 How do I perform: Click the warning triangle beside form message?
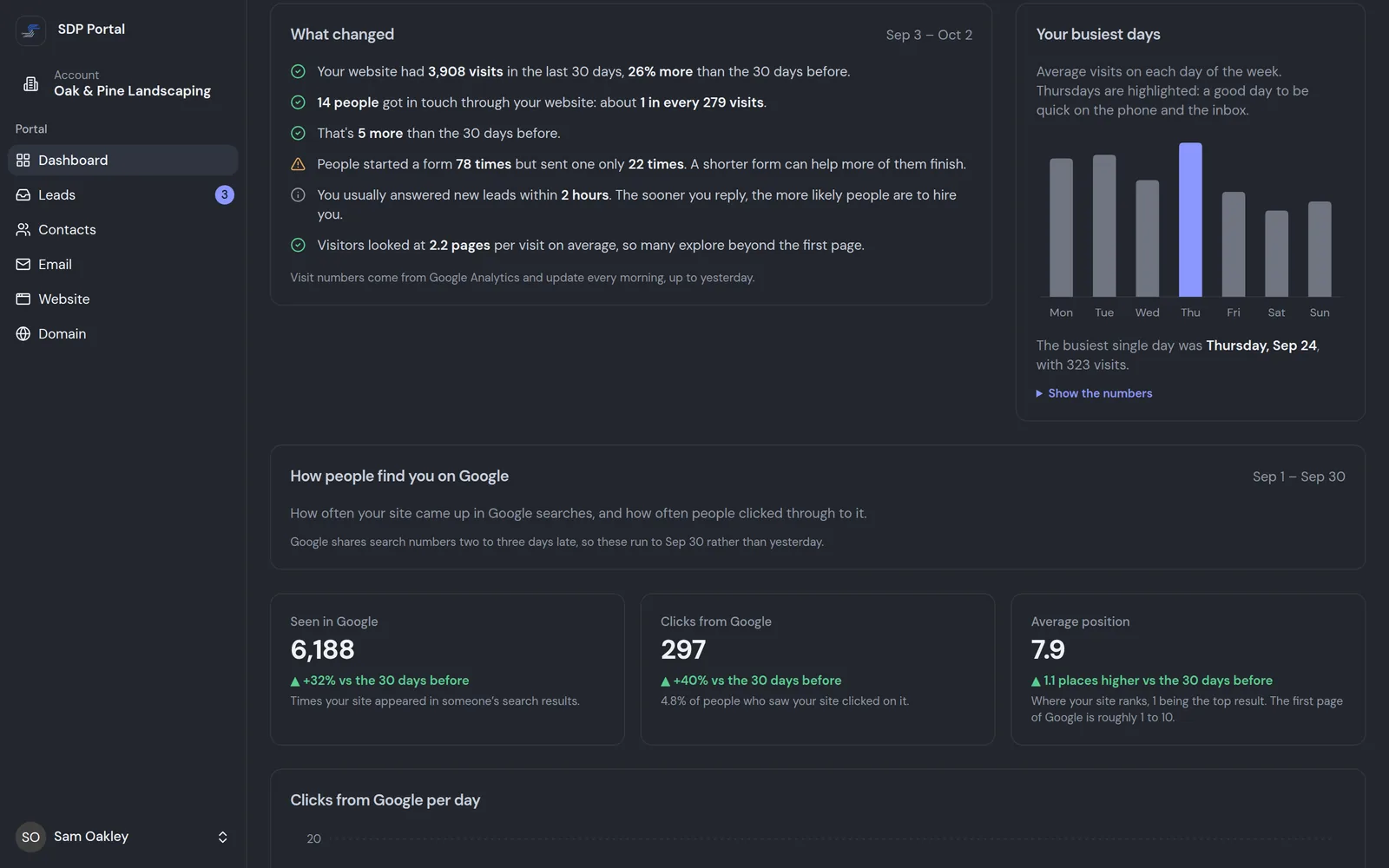pos(298,164)
